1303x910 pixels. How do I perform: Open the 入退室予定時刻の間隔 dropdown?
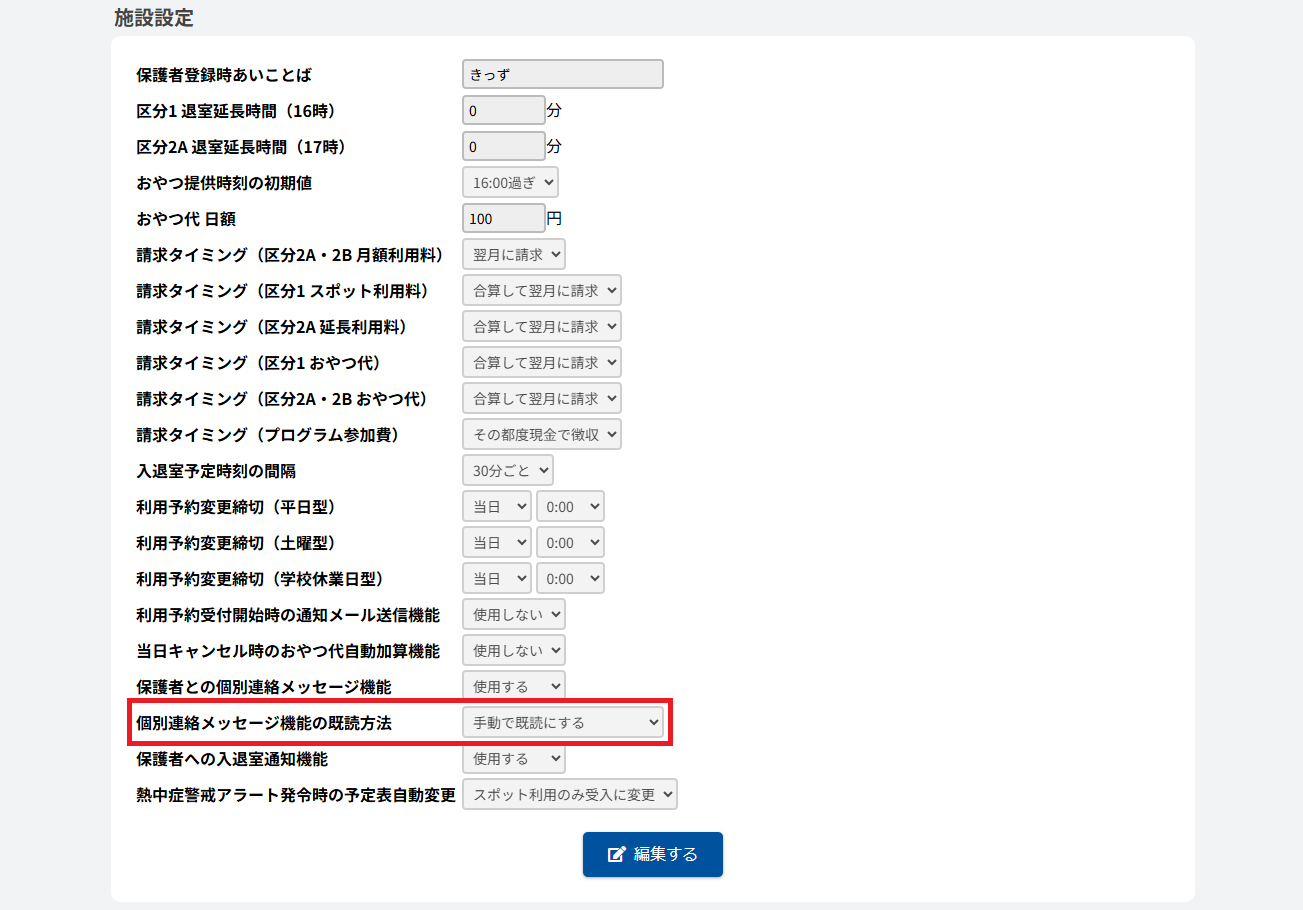(507, 470)
